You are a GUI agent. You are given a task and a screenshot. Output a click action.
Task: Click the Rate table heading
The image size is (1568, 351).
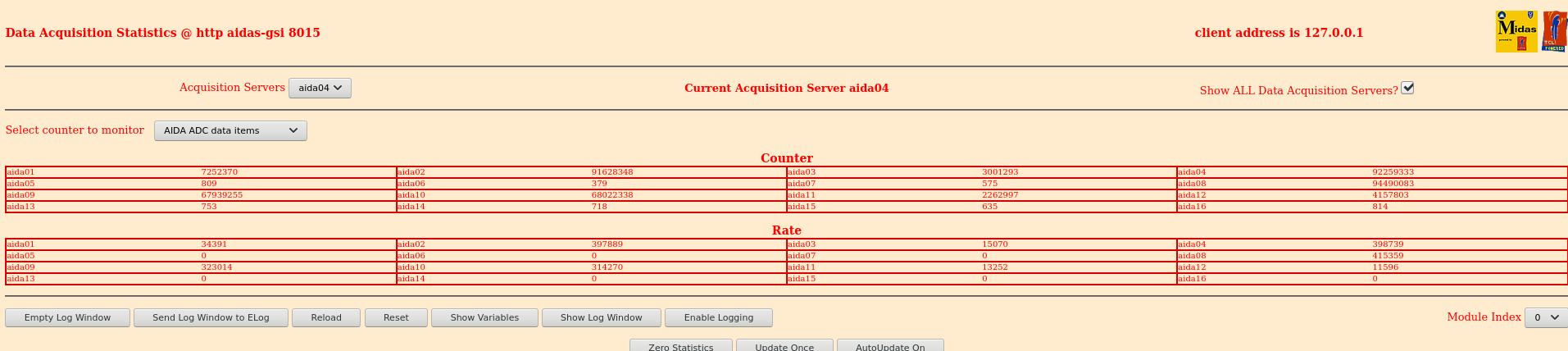pos(787,230)
